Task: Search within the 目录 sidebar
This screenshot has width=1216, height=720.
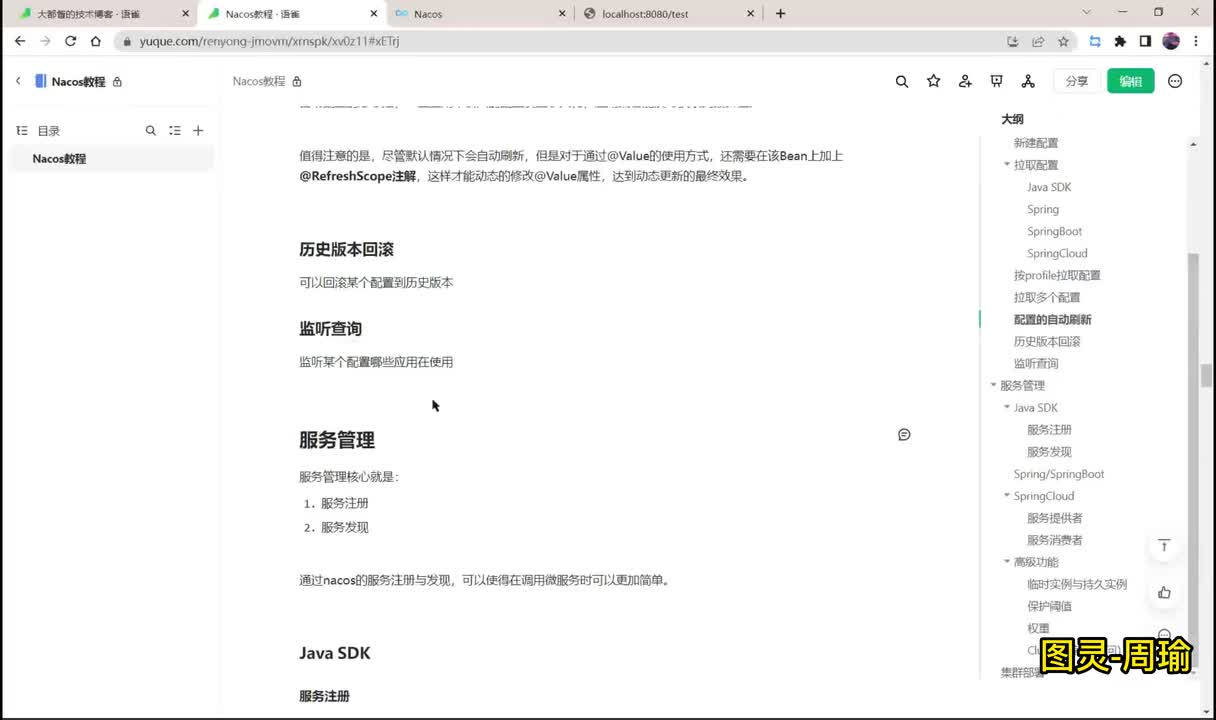Action: coord(151,130)
